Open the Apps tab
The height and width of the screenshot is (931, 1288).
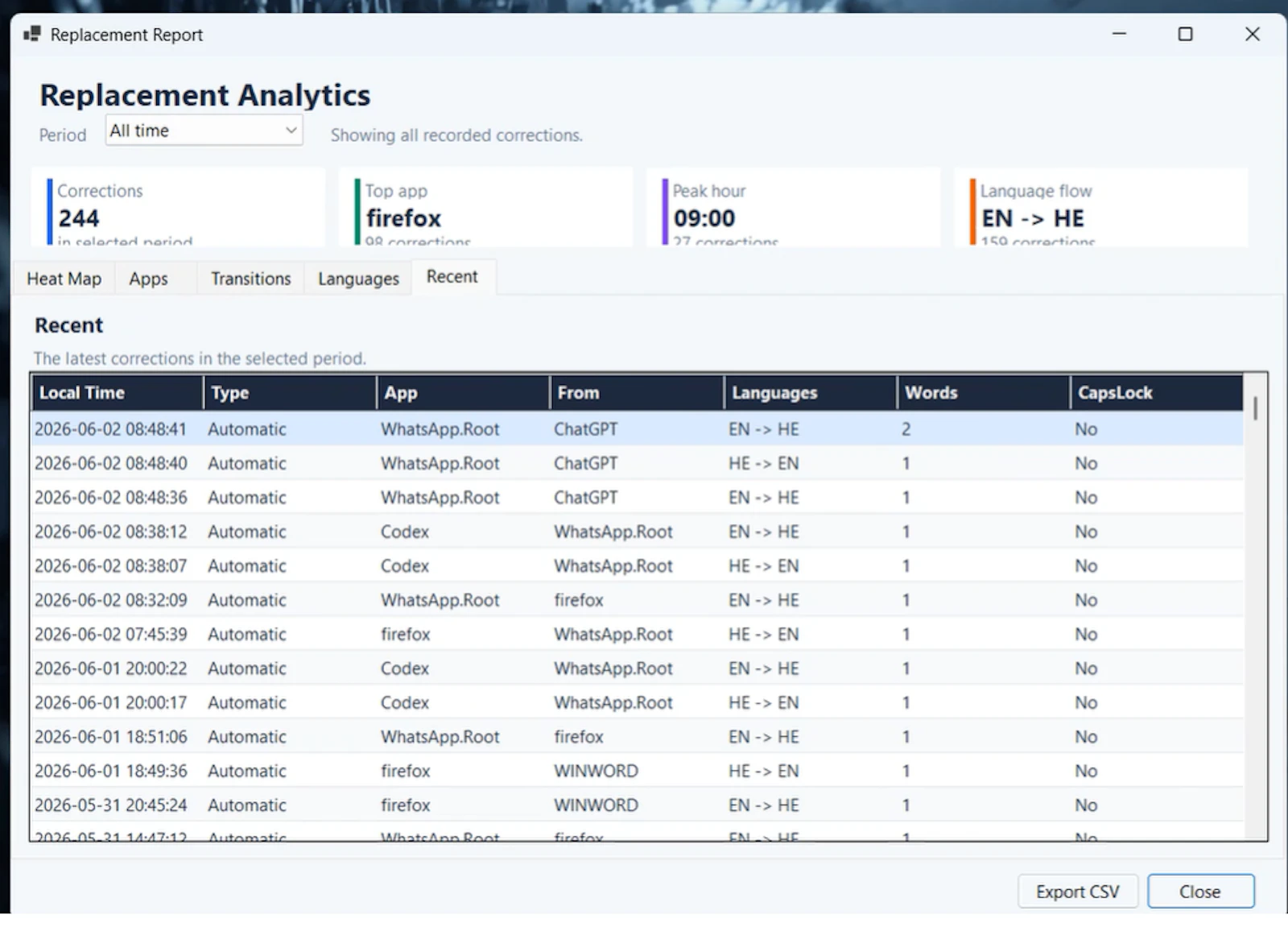click(x=149, y=279)
